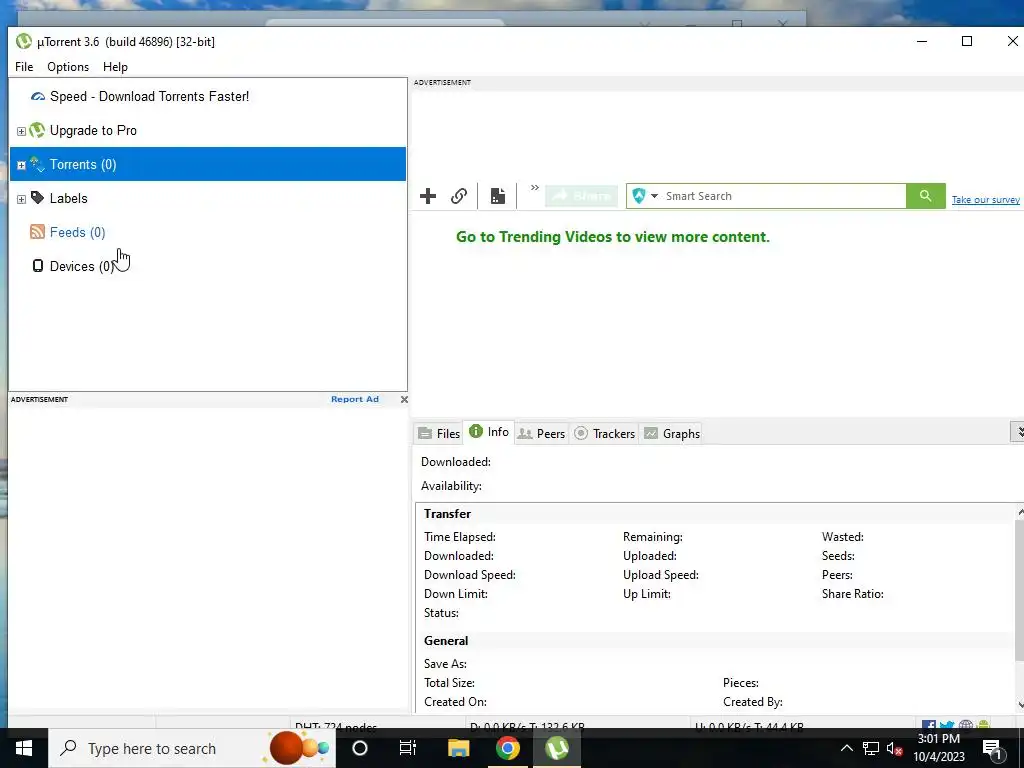
Task: Click the muted volume tray icon
Action: point(894,748)
